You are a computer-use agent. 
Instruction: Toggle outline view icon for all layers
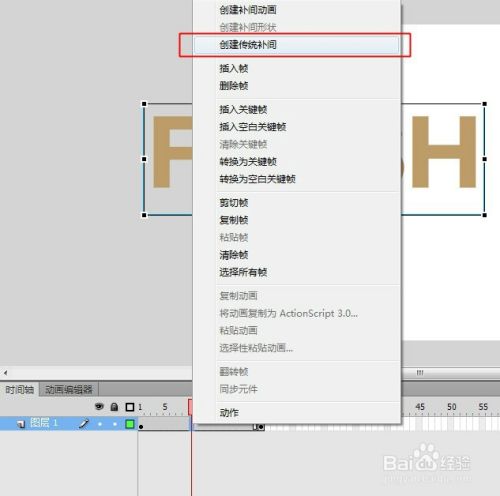[130, 407]
